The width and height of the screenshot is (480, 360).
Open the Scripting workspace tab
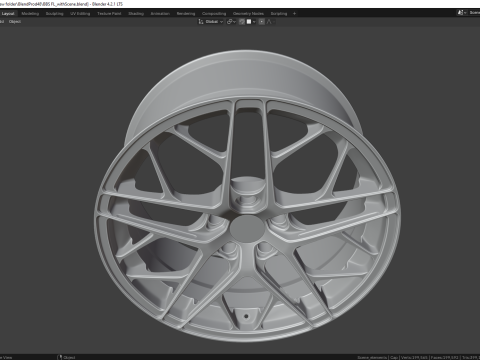279,14
